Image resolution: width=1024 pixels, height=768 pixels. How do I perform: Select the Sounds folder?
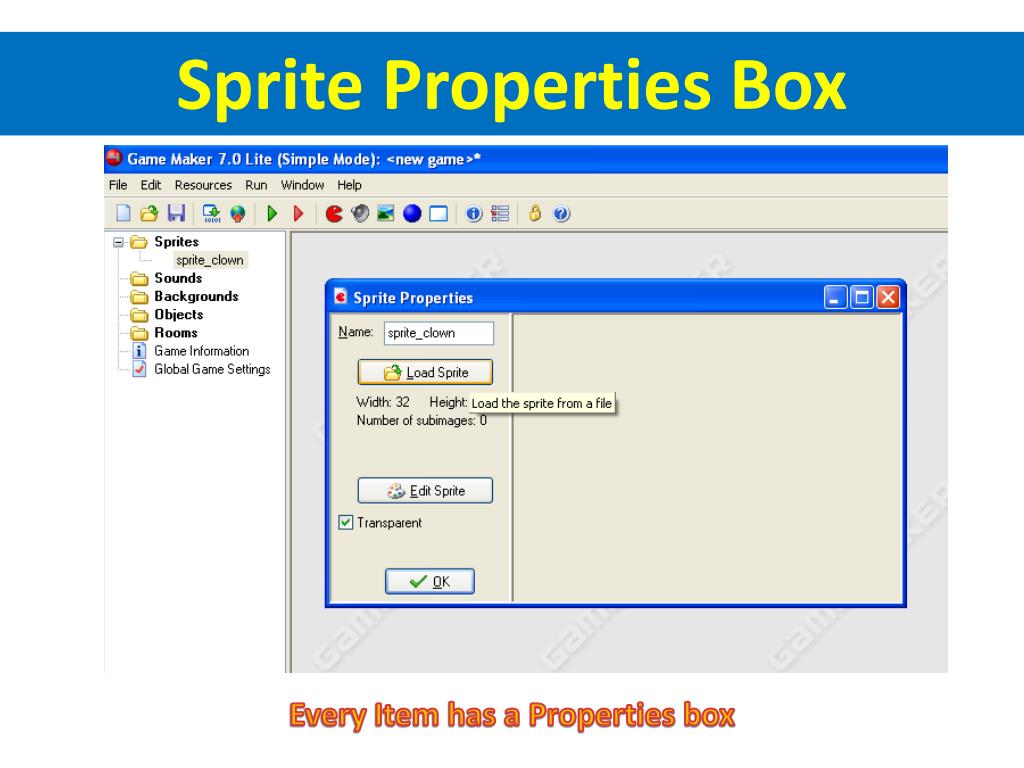click(178, 278)
